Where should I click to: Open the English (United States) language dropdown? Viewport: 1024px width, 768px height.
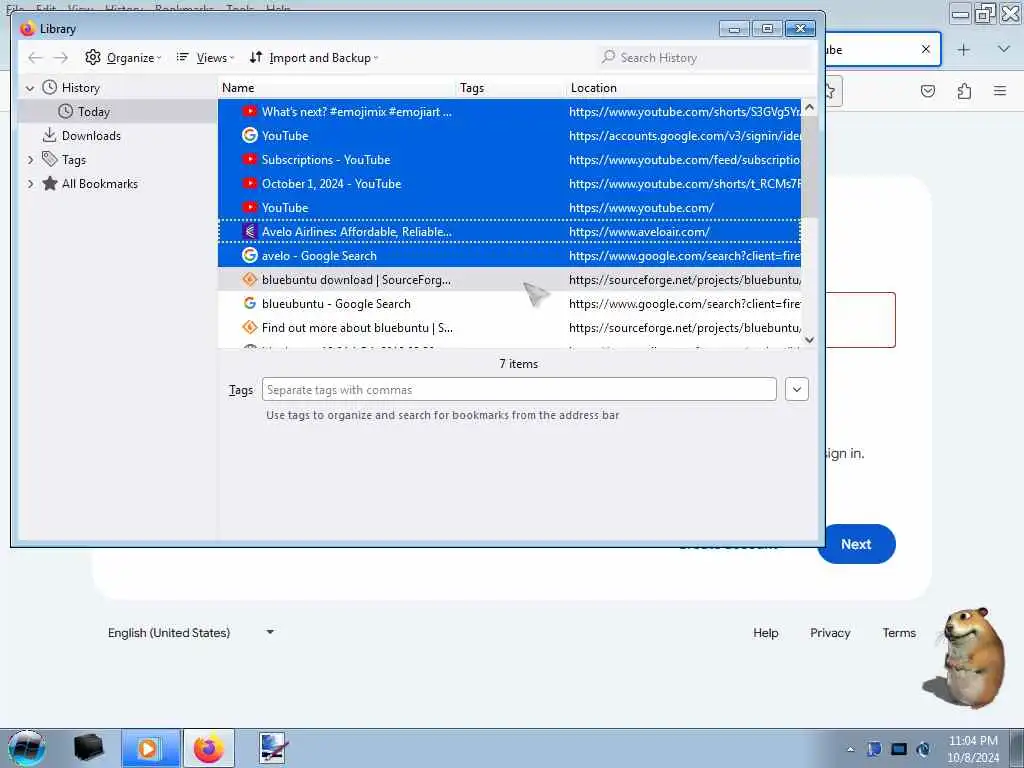pos(191,633)
